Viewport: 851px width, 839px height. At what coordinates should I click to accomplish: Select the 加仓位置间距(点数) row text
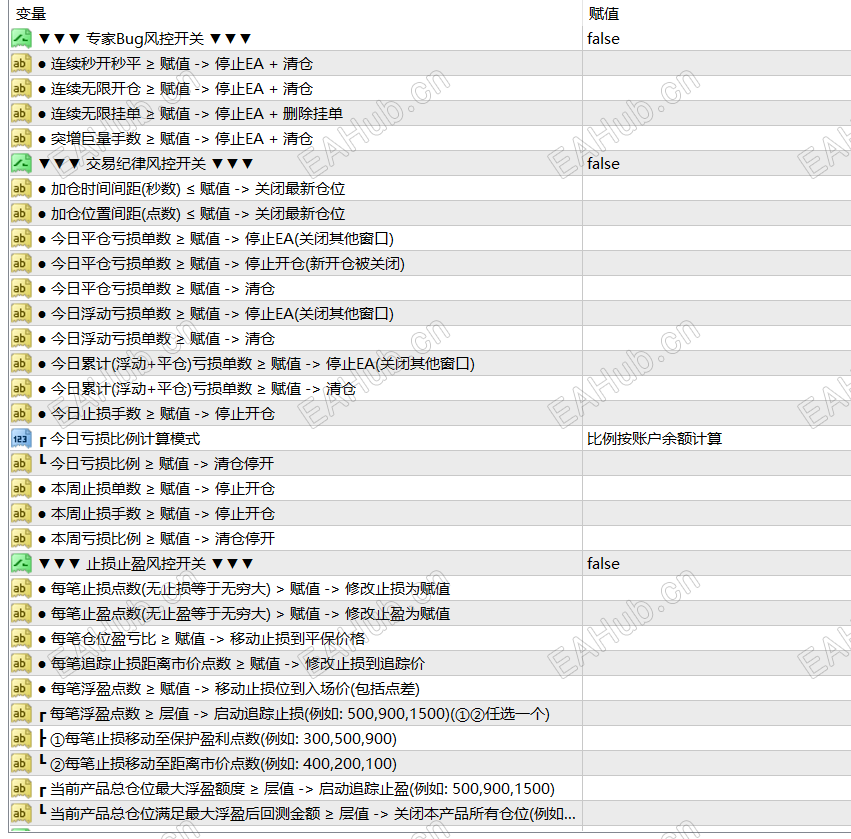[x=192, y=213]
